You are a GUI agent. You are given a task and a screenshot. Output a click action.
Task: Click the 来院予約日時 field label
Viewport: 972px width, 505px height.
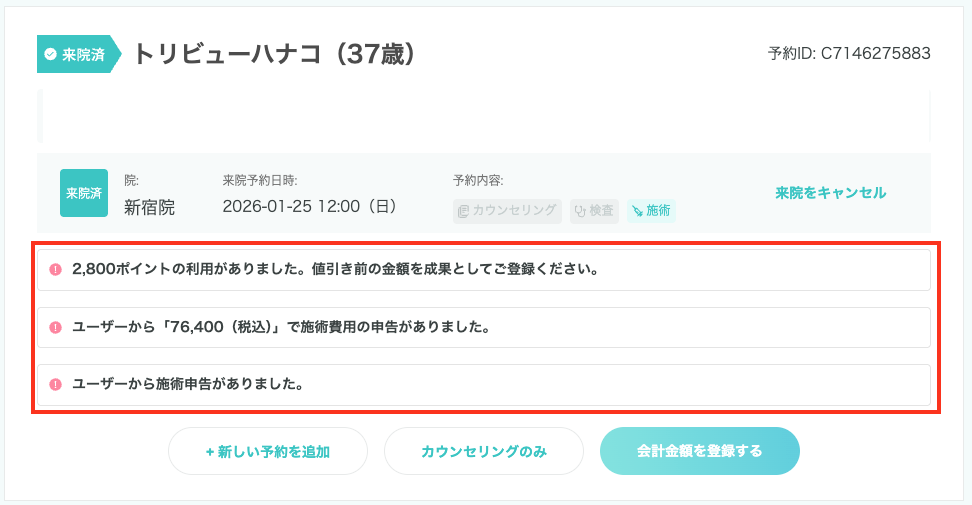tap(260, 181)
